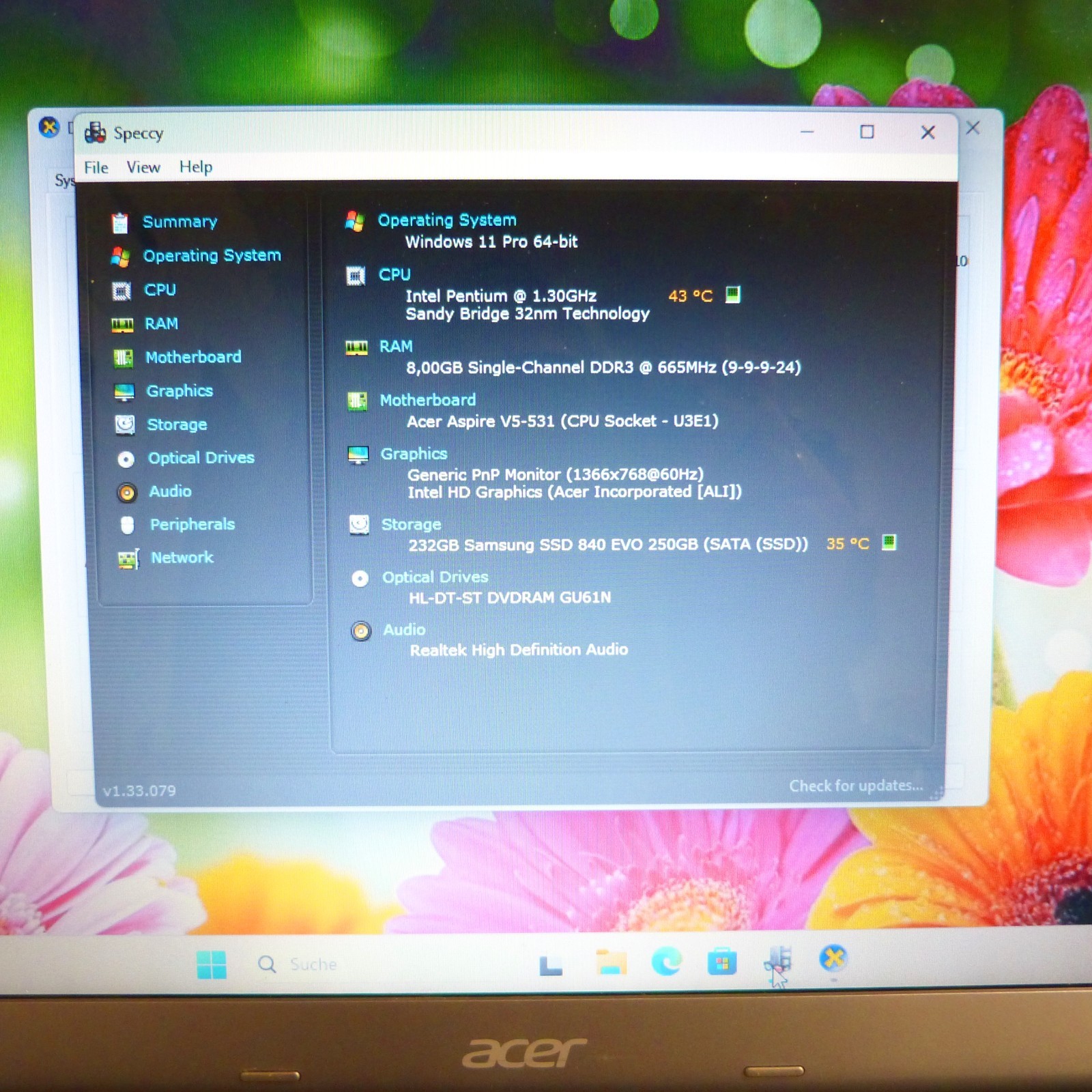Select Network in the sidebar
This screenshot has height=1092, width=1092.
(x=182, y=558)
